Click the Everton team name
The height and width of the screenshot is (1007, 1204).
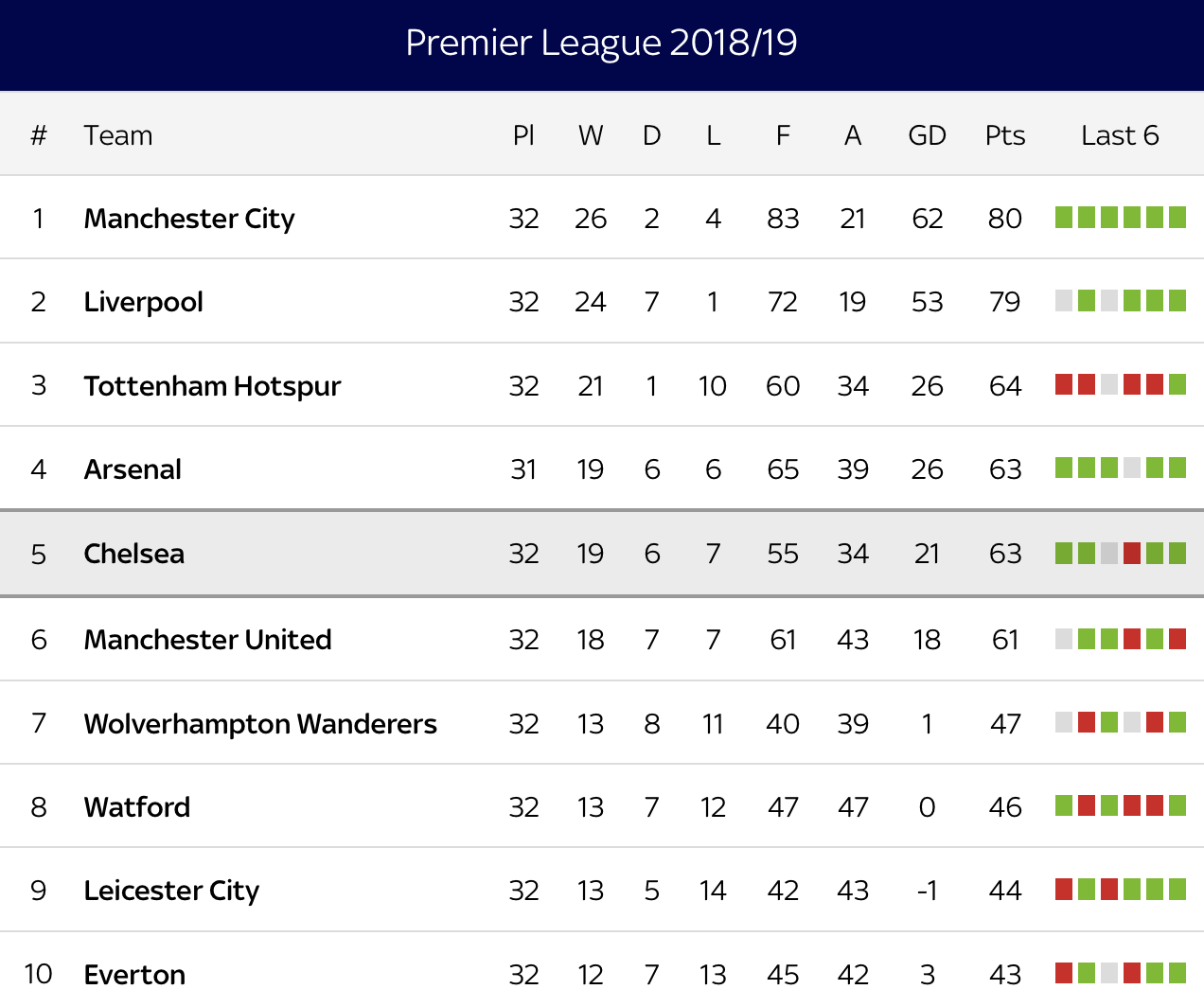(134, 975)
